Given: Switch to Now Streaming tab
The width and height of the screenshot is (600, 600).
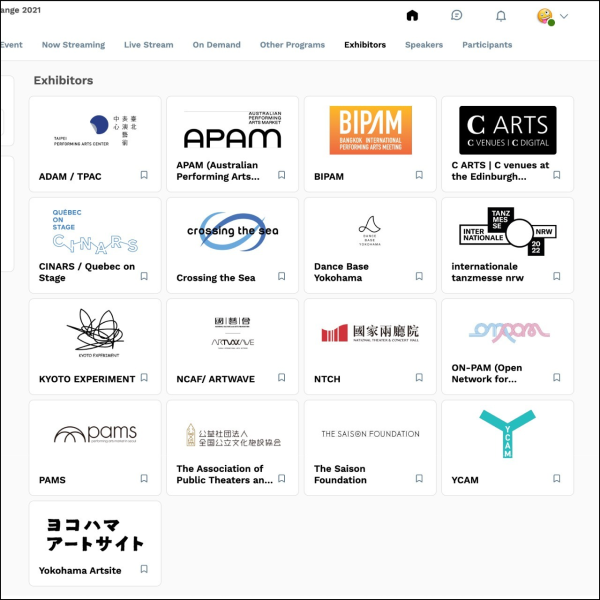Looking at the screenshot, I should coord(73,45).
